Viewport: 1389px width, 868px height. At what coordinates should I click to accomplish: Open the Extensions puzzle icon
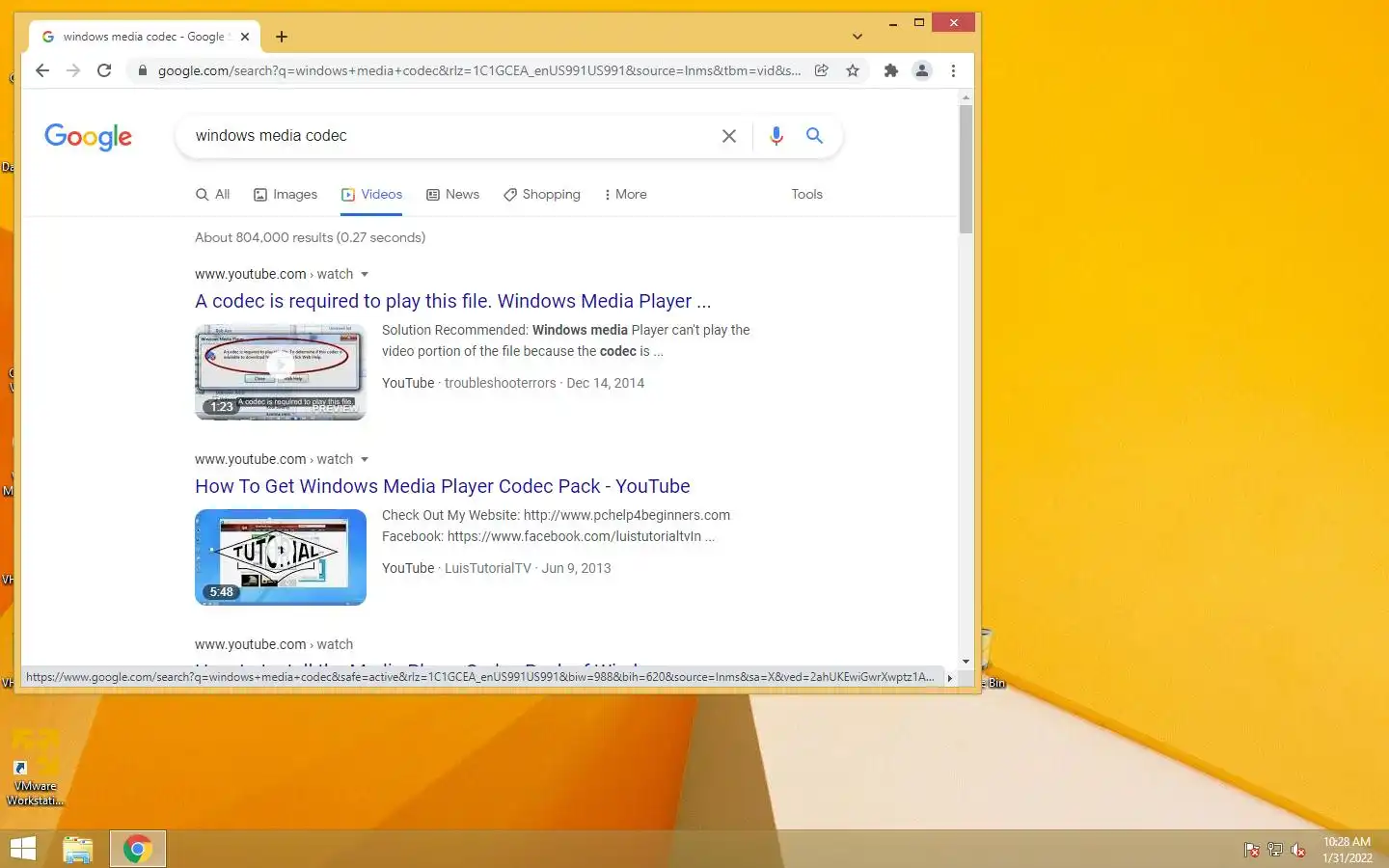(891, 70)
